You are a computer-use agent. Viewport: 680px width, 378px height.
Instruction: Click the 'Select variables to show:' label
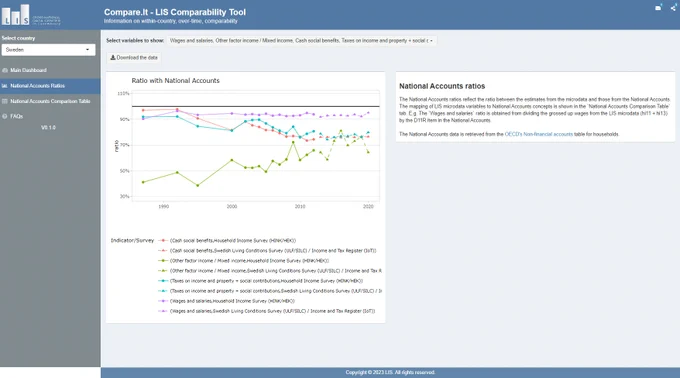pos(135,41)
